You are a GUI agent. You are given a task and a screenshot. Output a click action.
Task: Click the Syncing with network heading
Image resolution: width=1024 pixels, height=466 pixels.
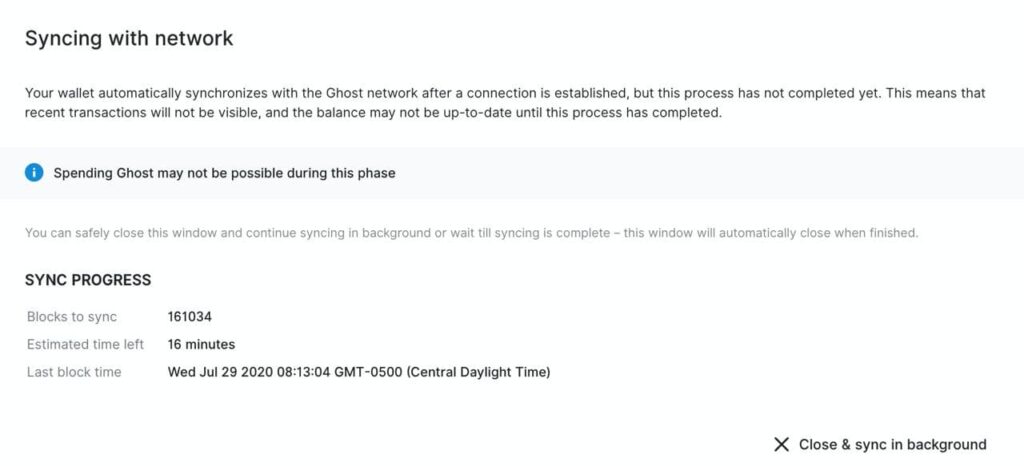[128, 39]
